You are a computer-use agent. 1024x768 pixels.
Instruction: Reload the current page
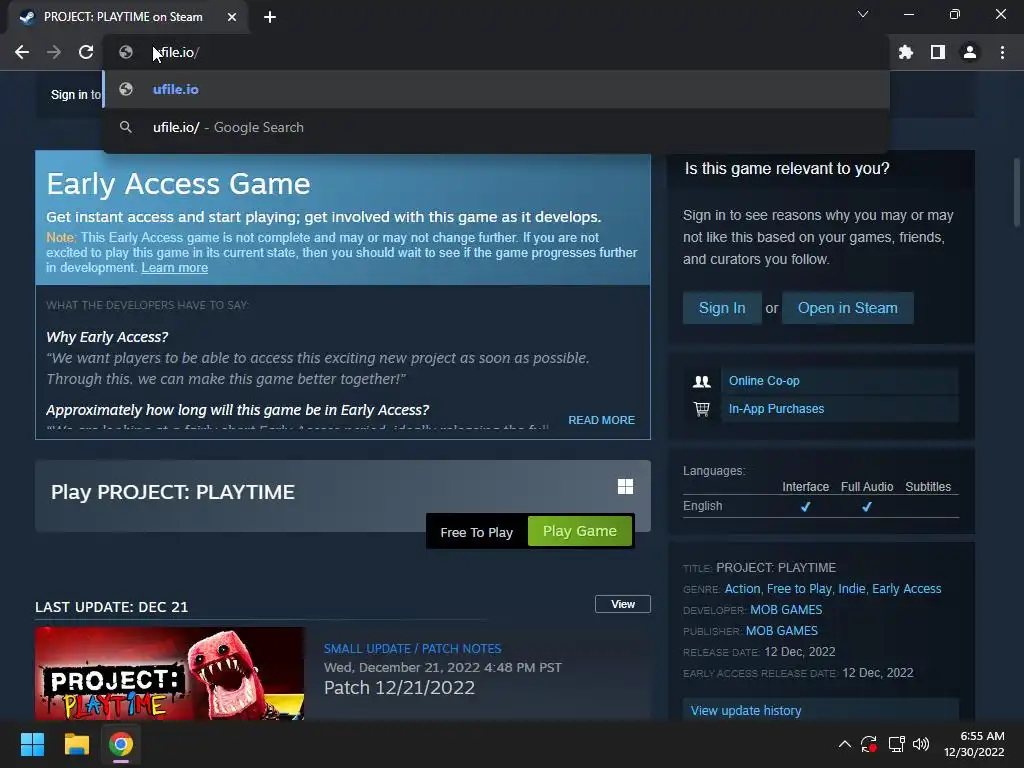click(86, 52)
